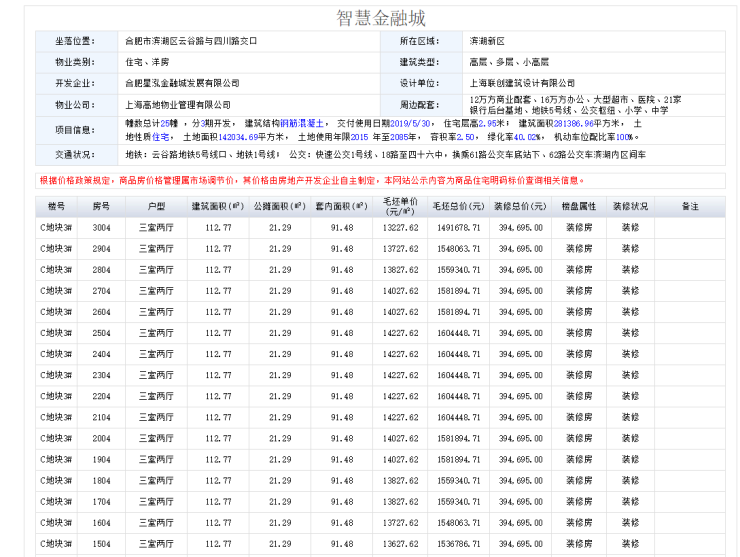Select the 楼号 column header

[56, 206]
